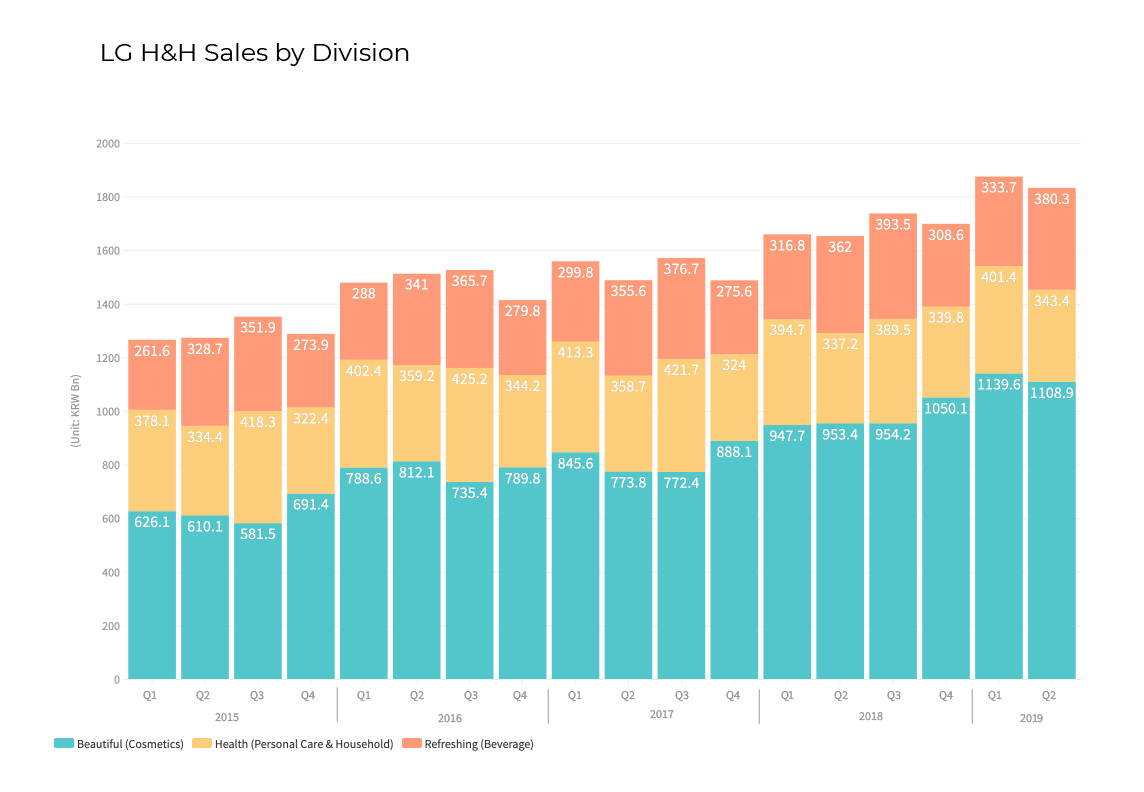Select the 610.1 cosmetics bar label
1144x792 pixels.
[205, 527]
